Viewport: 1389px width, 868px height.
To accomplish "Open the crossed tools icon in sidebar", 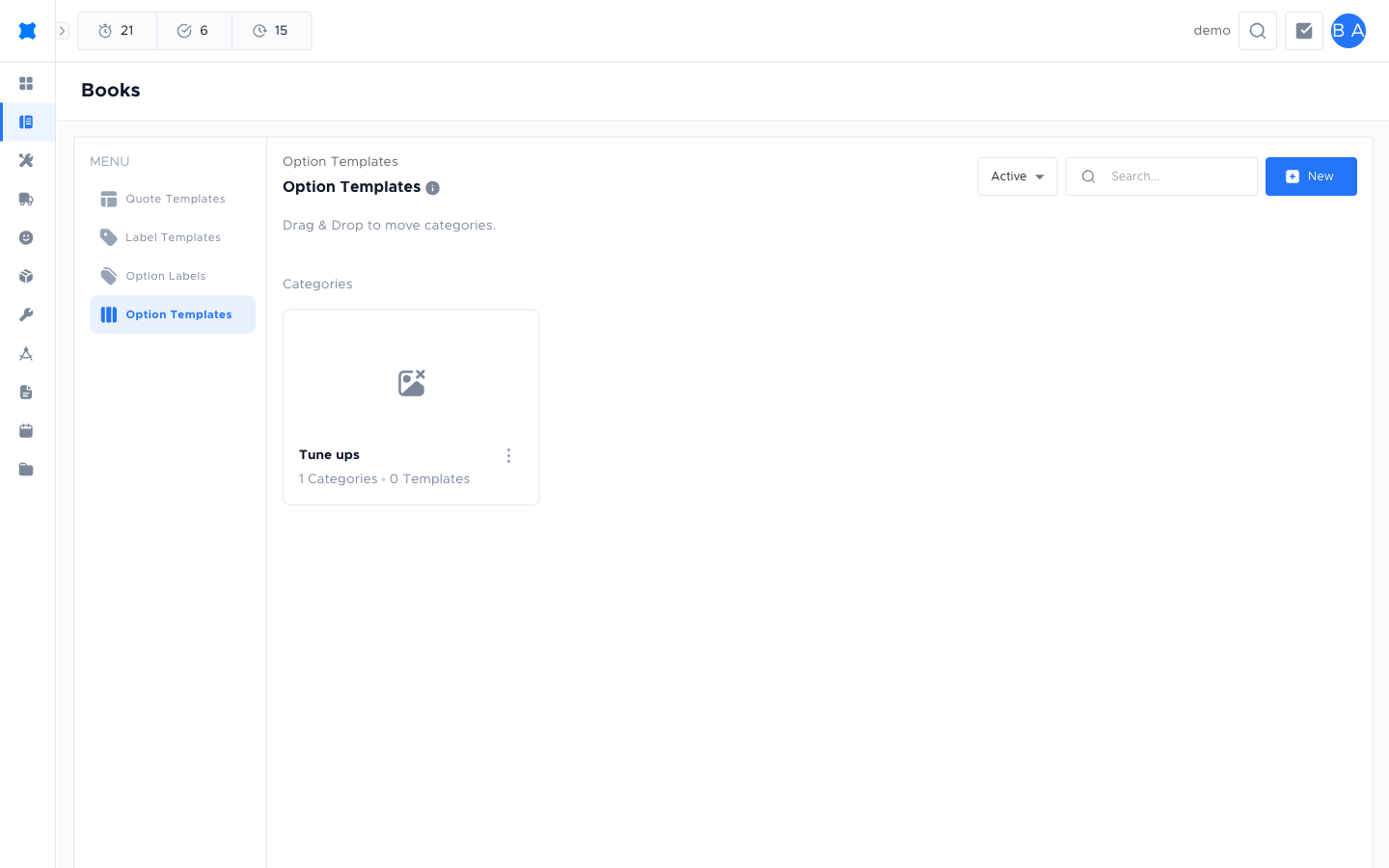I will (26, 161).
